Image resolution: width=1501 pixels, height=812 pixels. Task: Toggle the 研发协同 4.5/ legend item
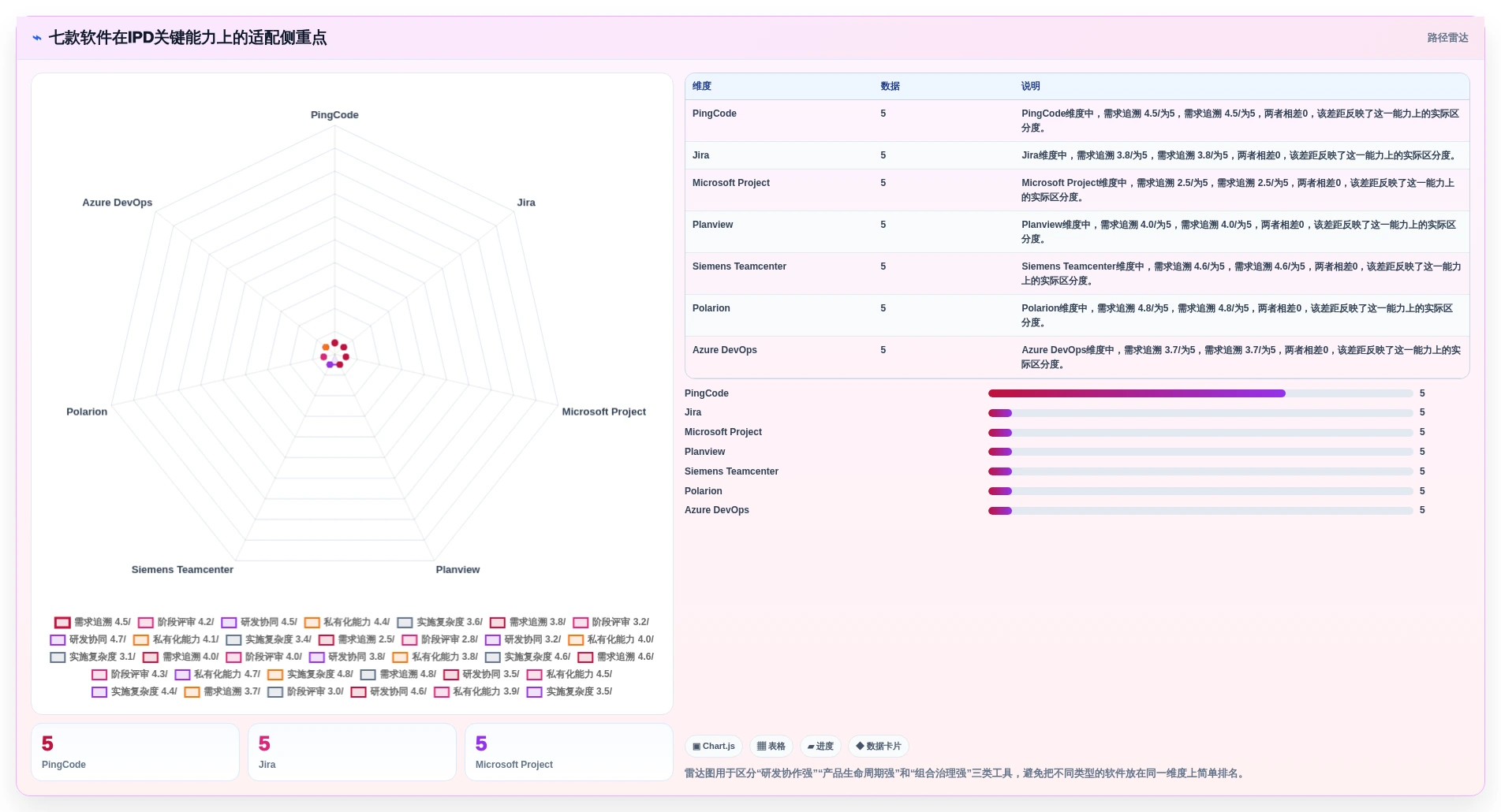point(260,622)
